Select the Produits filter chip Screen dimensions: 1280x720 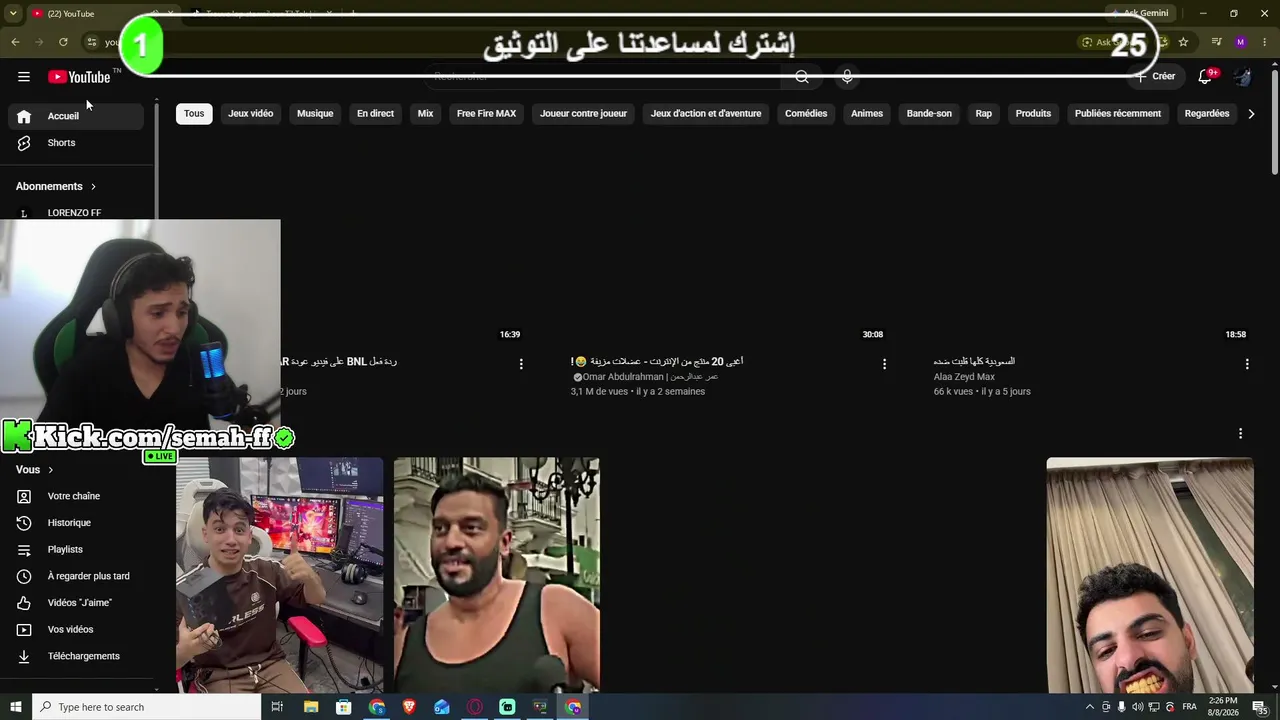click(1033, 114)
